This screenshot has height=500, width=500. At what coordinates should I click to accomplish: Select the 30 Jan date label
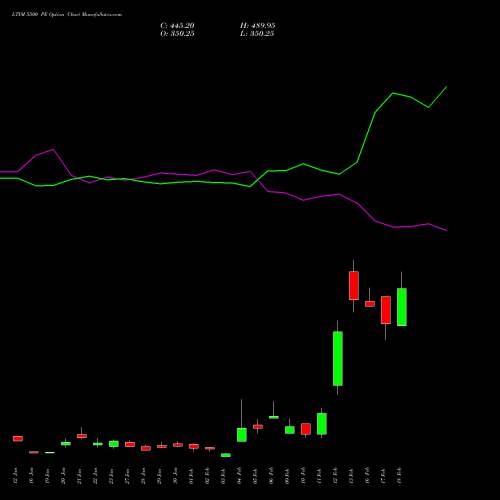(x=175, y=476)
